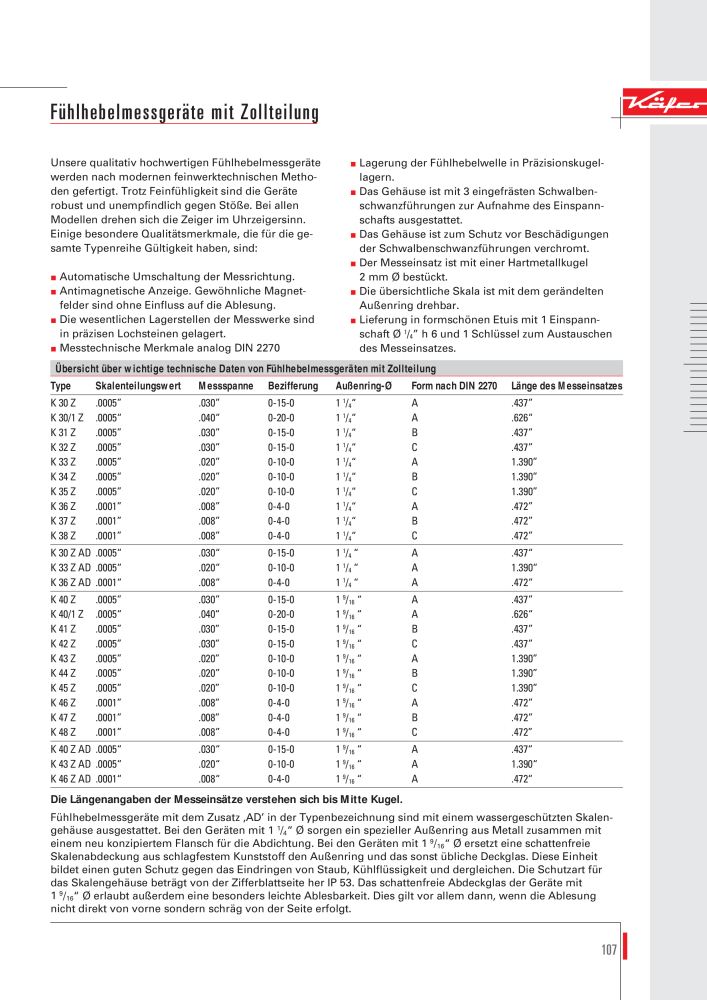The width and height of the screenshot is (707, 1000).
Task: Click the 'Form nach DIN 2270' column header
Action: tap(454, 386)
